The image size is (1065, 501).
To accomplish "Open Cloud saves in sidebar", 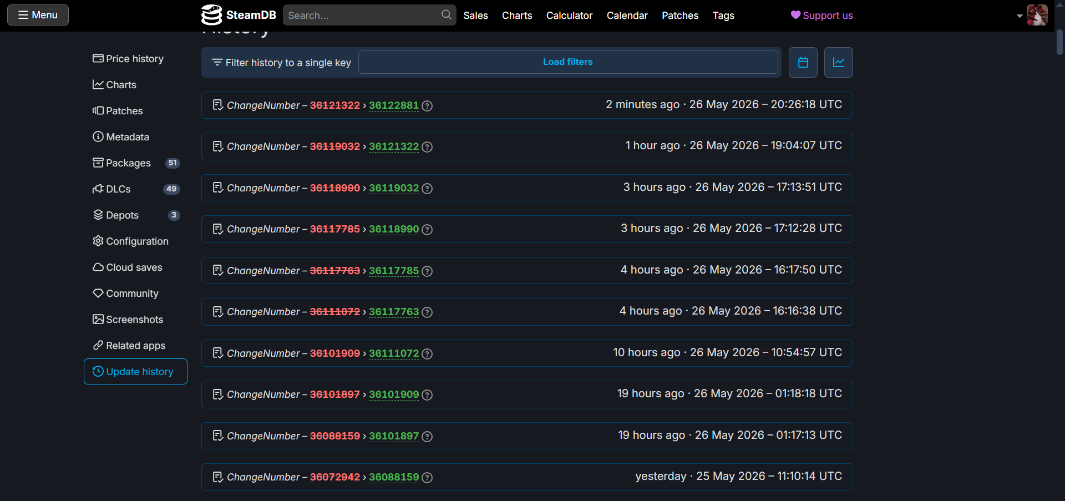I will (x=128, y=267).
